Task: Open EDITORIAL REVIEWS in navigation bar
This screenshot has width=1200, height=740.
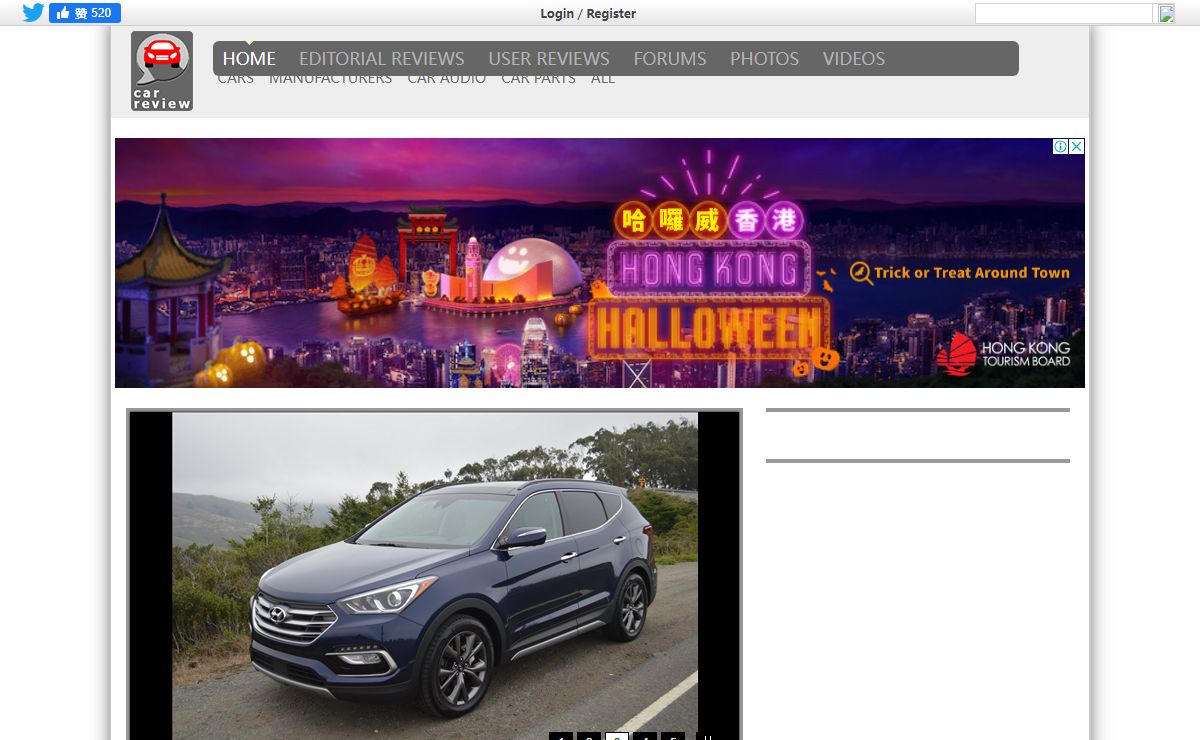Action: pyautogui.click(x=382, y=59)
